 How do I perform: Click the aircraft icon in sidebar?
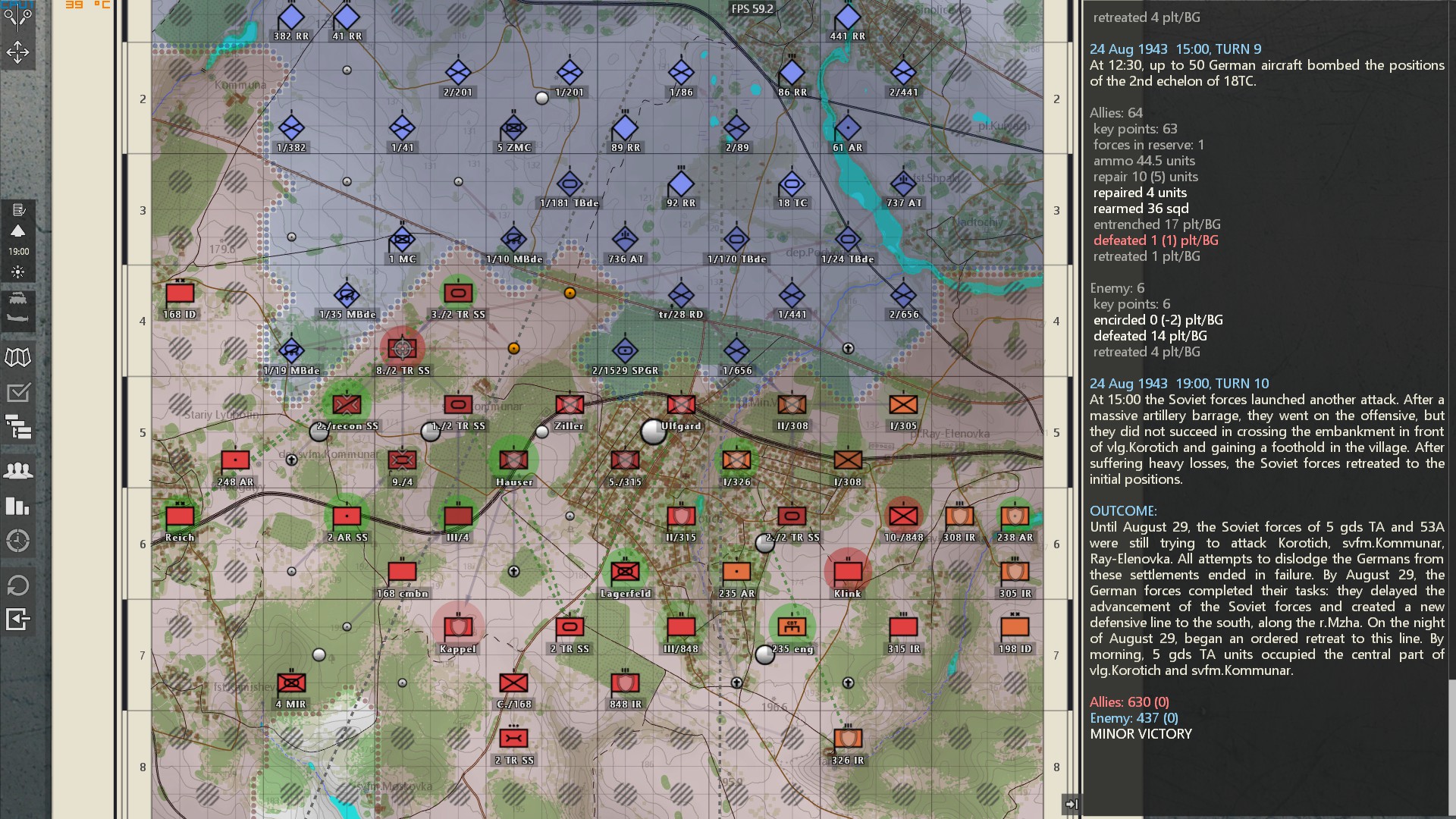point(18,318)
